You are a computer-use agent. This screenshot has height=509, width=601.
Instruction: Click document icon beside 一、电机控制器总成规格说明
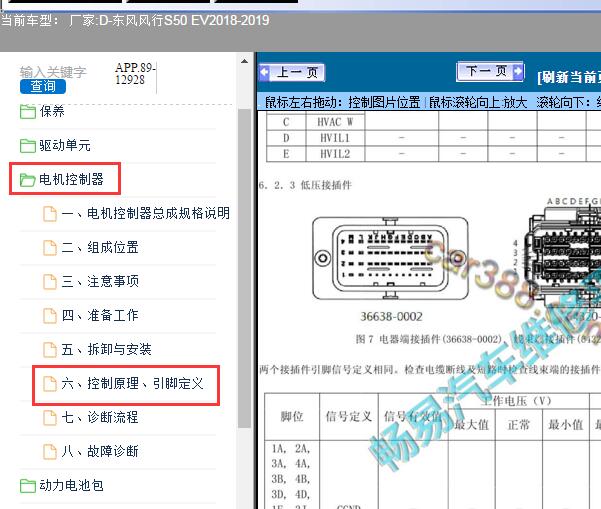pyautogui.click(x=50, y=213)
